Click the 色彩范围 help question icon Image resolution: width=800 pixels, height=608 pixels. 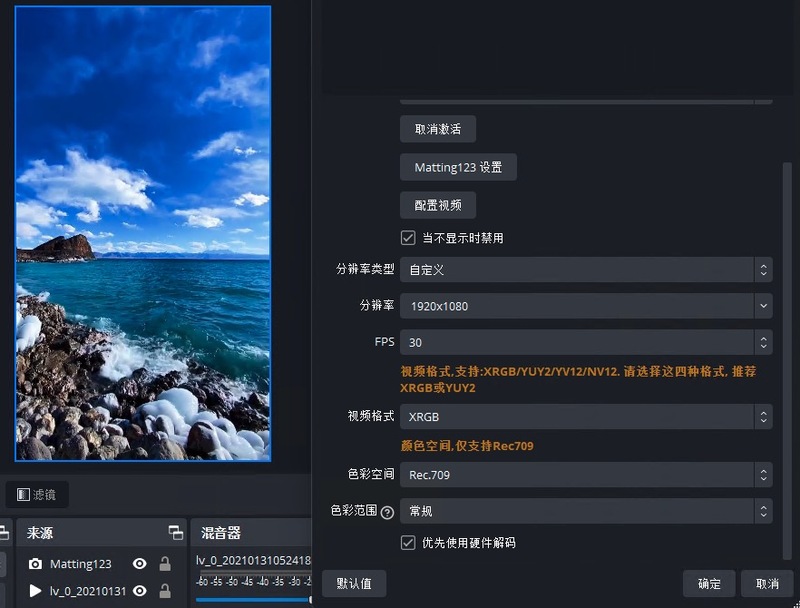point(387,512)
